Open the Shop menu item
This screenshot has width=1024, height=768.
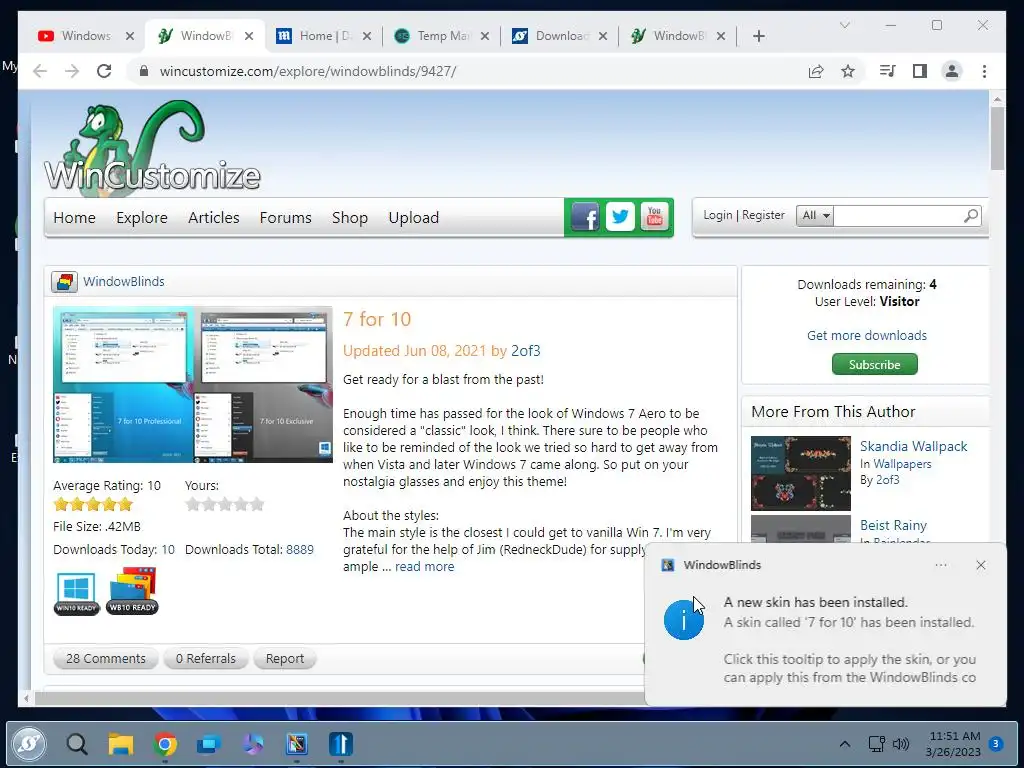pos(349,217)
